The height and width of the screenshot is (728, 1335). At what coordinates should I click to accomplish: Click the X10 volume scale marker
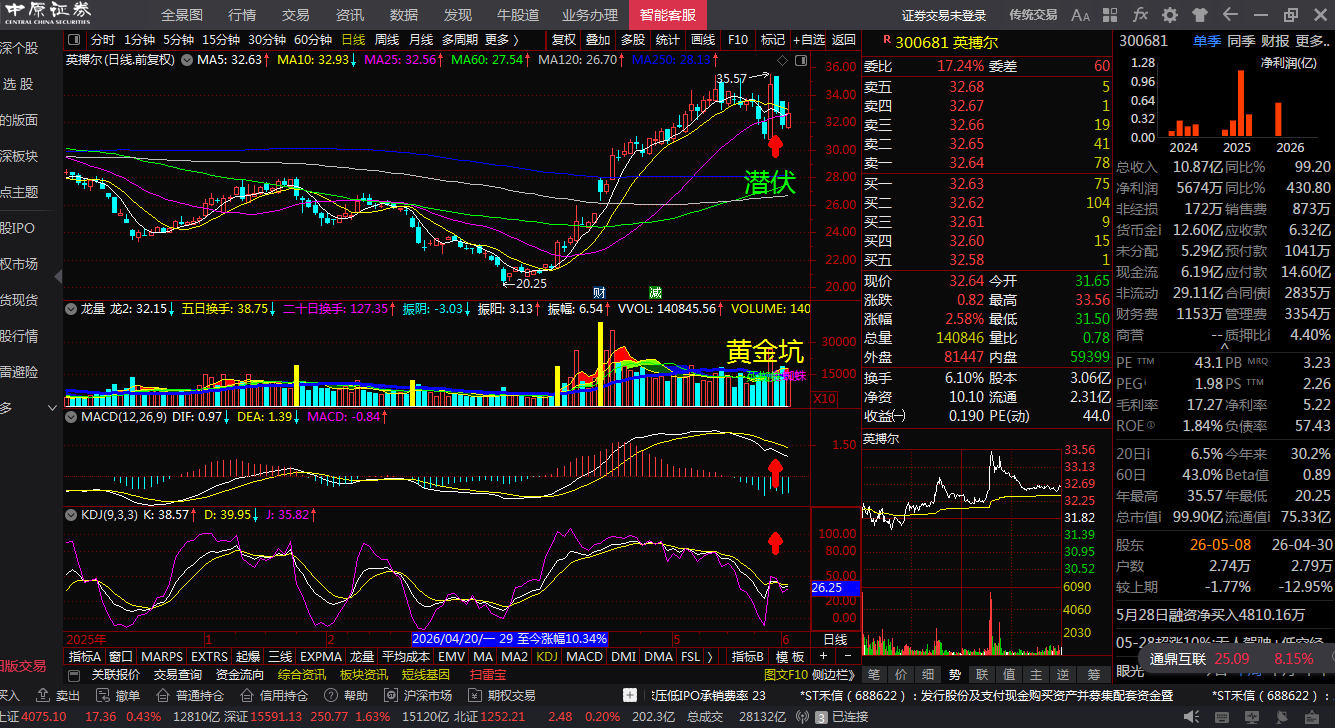click(x=826, y=399)
